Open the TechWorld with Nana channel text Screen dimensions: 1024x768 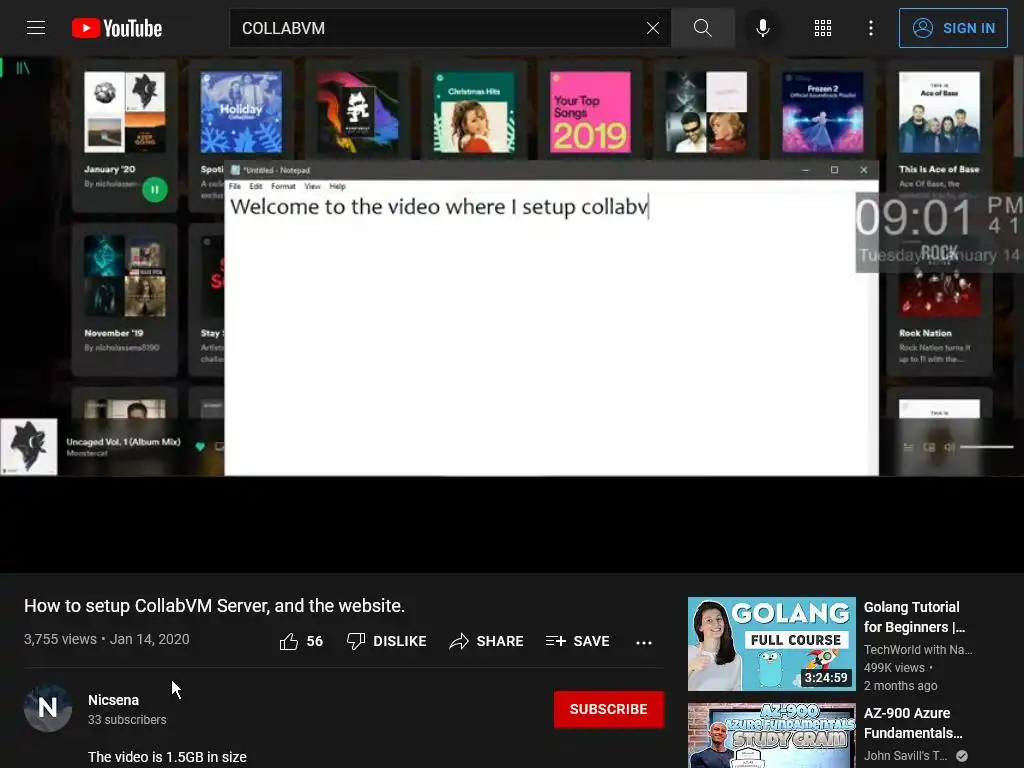(x=918, y=650)
